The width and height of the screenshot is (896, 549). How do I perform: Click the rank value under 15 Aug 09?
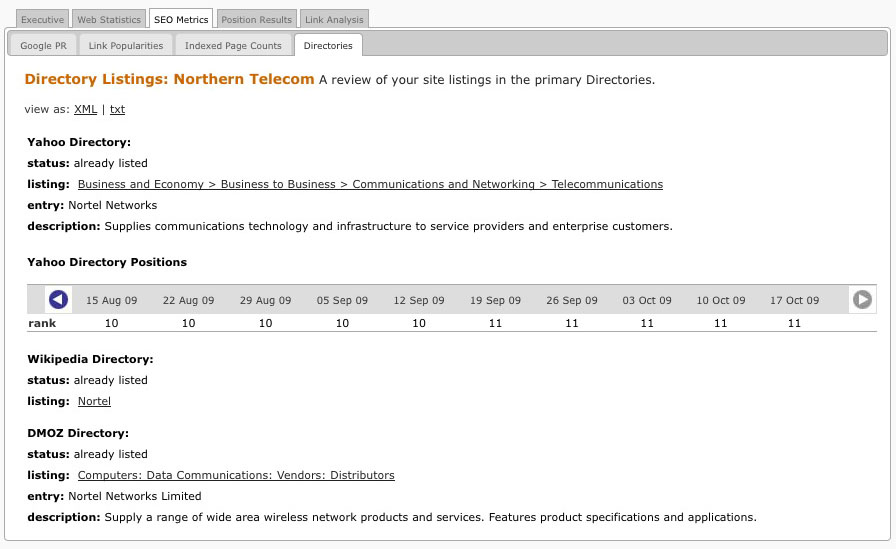pyautogui.click(x=111, y=323)
